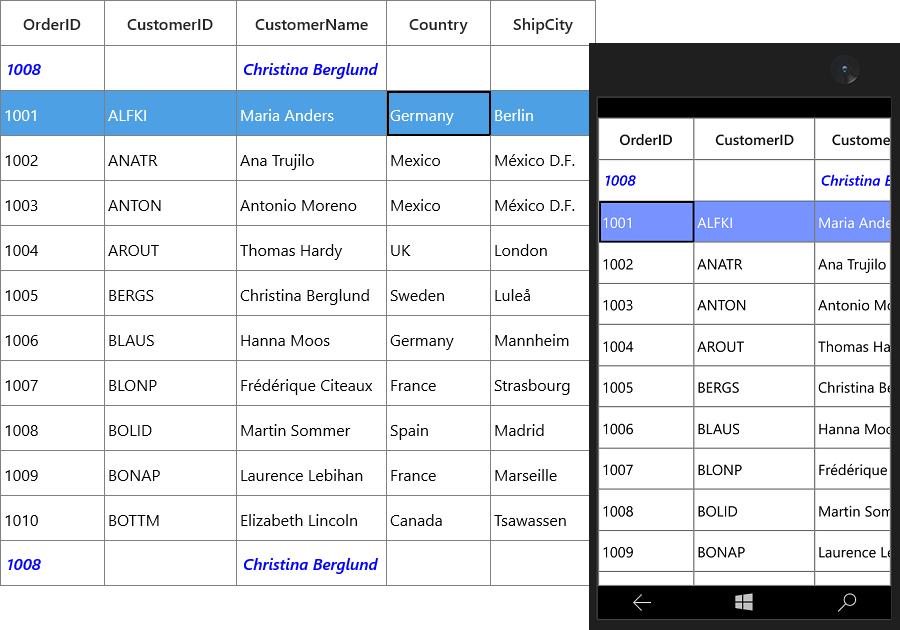This screenshot has width=900, height=630.
Task: Click the bottom blue italic 1008 footer cell
Action: tap(52, 563)
